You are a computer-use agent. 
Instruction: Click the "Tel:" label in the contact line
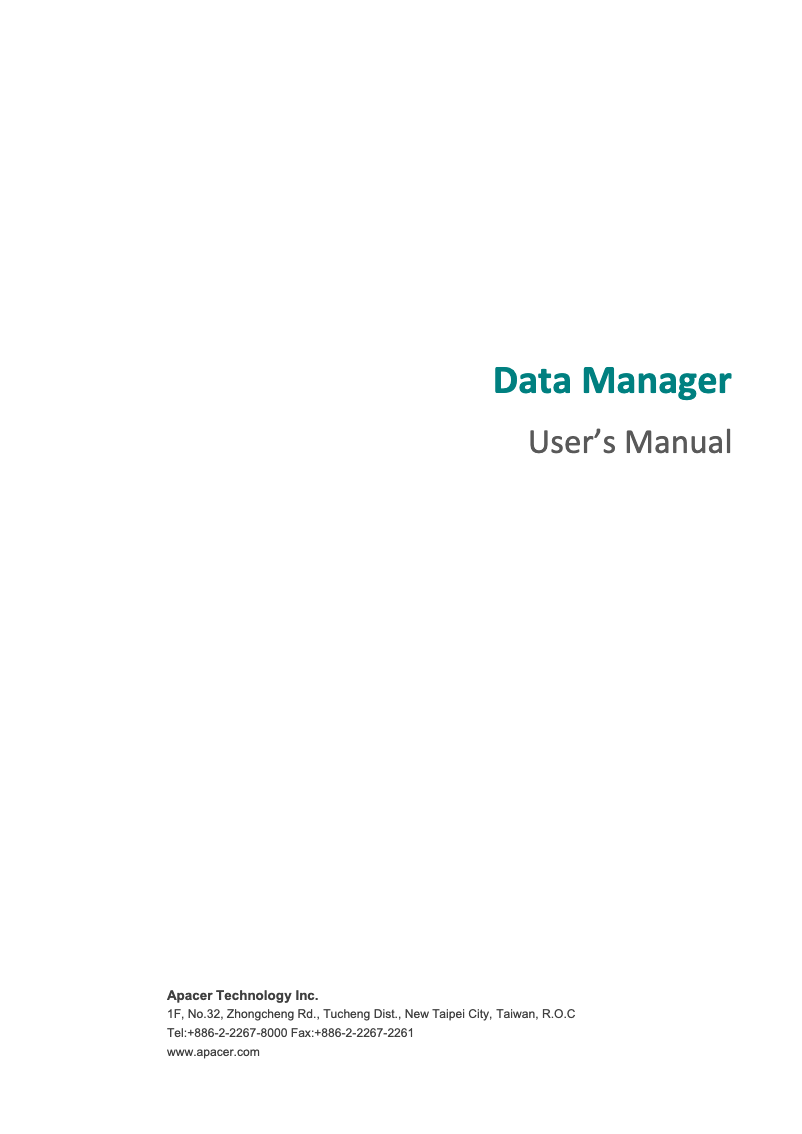[x=177, y=1033]
